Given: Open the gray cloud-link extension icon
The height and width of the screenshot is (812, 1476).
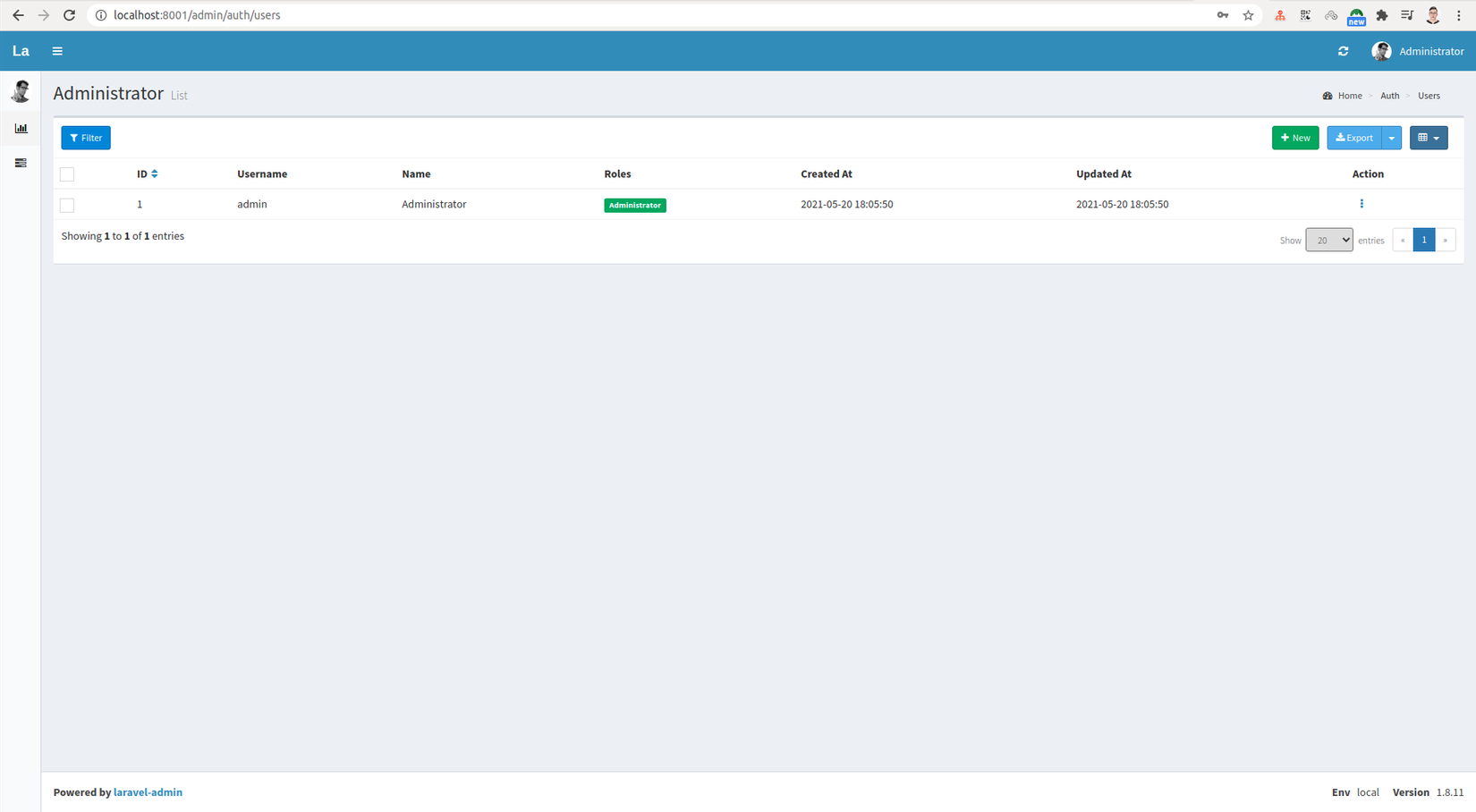Looking at the screenshot, I should coord(1331,15).
